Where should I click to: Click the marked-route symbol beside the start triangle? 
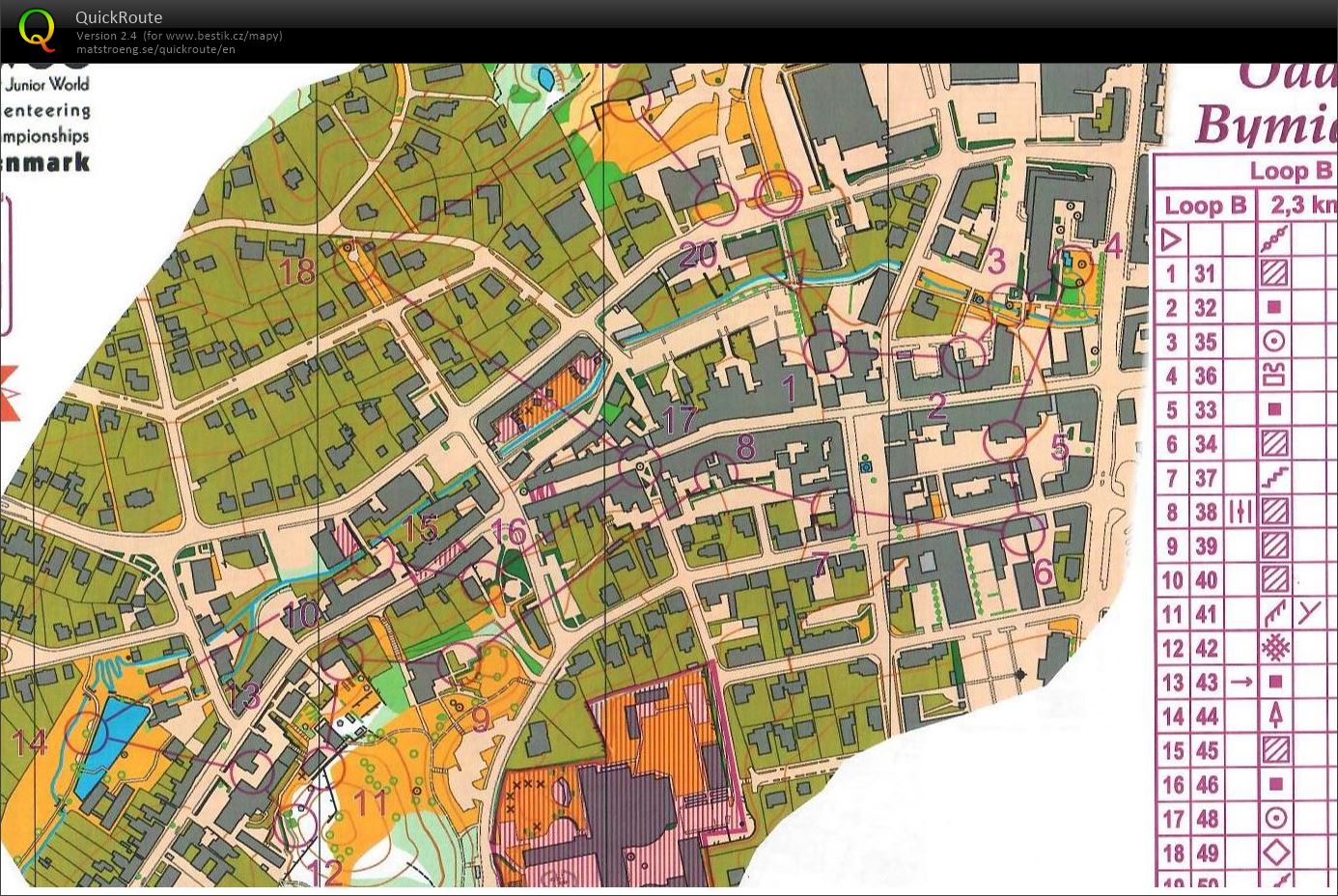click(1274, 238)
